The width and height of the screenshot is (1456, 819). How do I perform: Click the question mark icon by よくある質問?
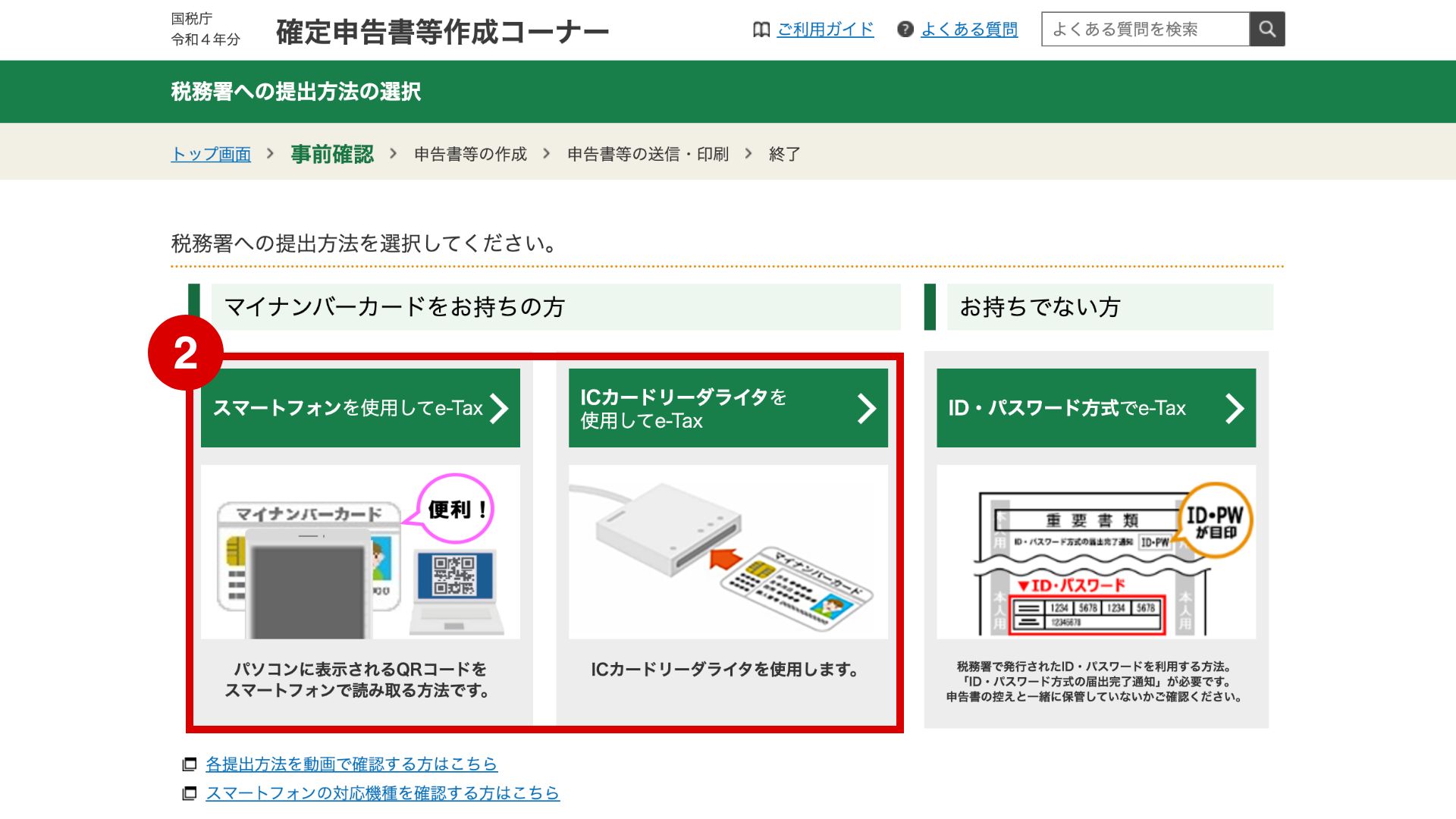[x=905, y=30]
